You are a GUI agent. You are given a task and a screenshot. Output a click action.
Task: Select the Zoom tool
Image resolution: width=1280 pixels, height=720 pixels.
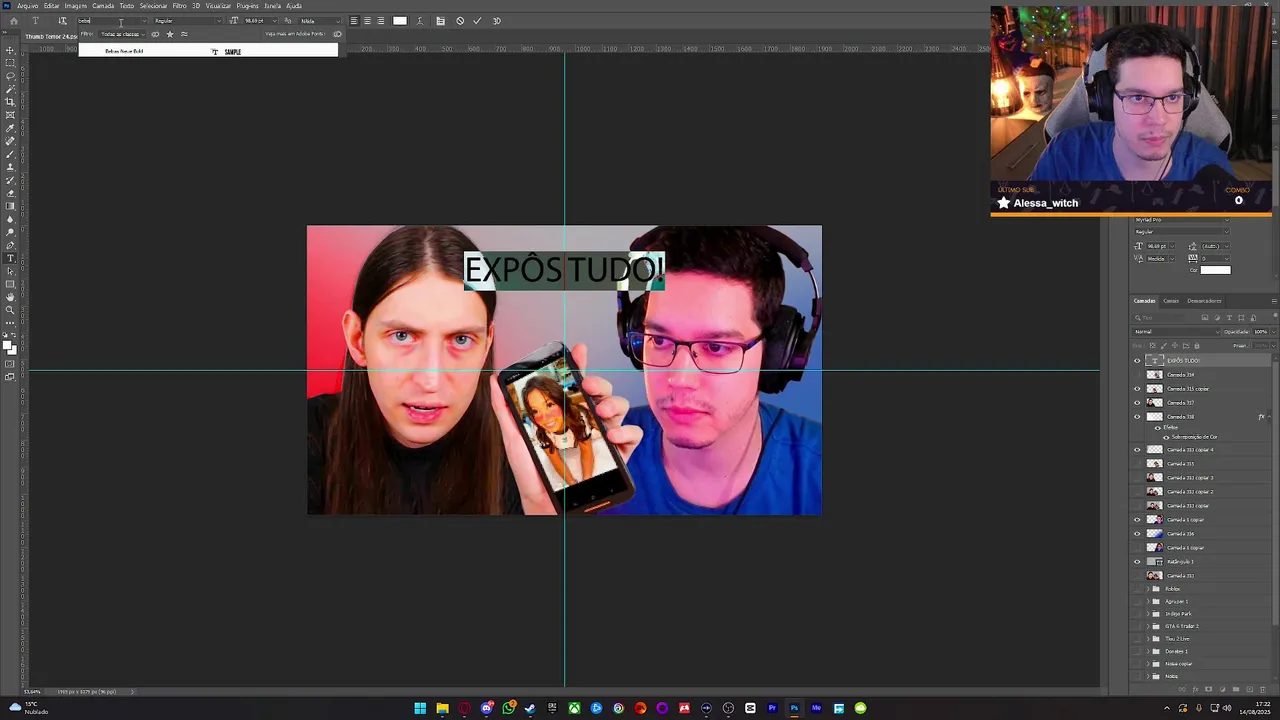pos(11,310)
